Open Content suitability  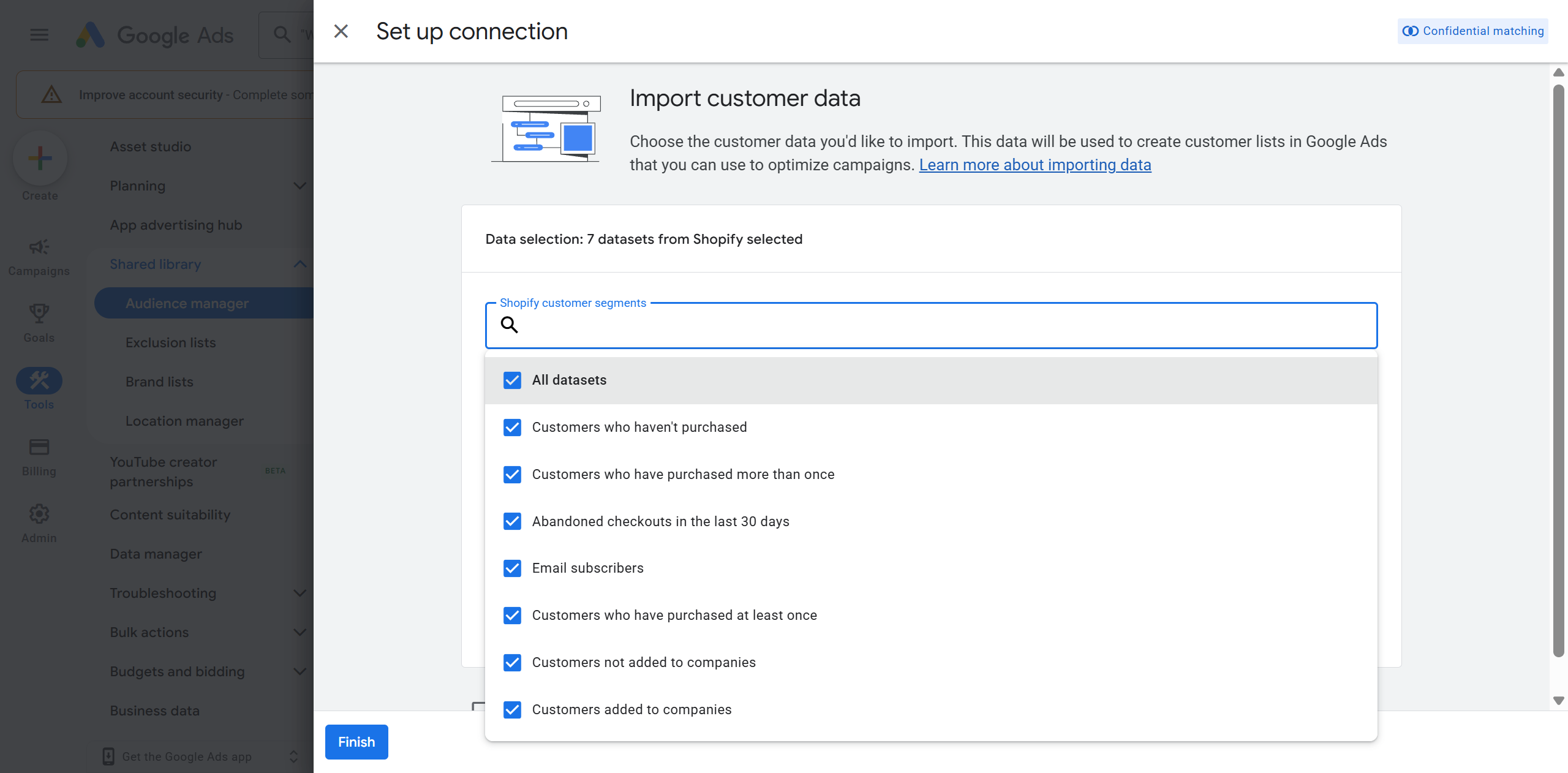[170, 515]
